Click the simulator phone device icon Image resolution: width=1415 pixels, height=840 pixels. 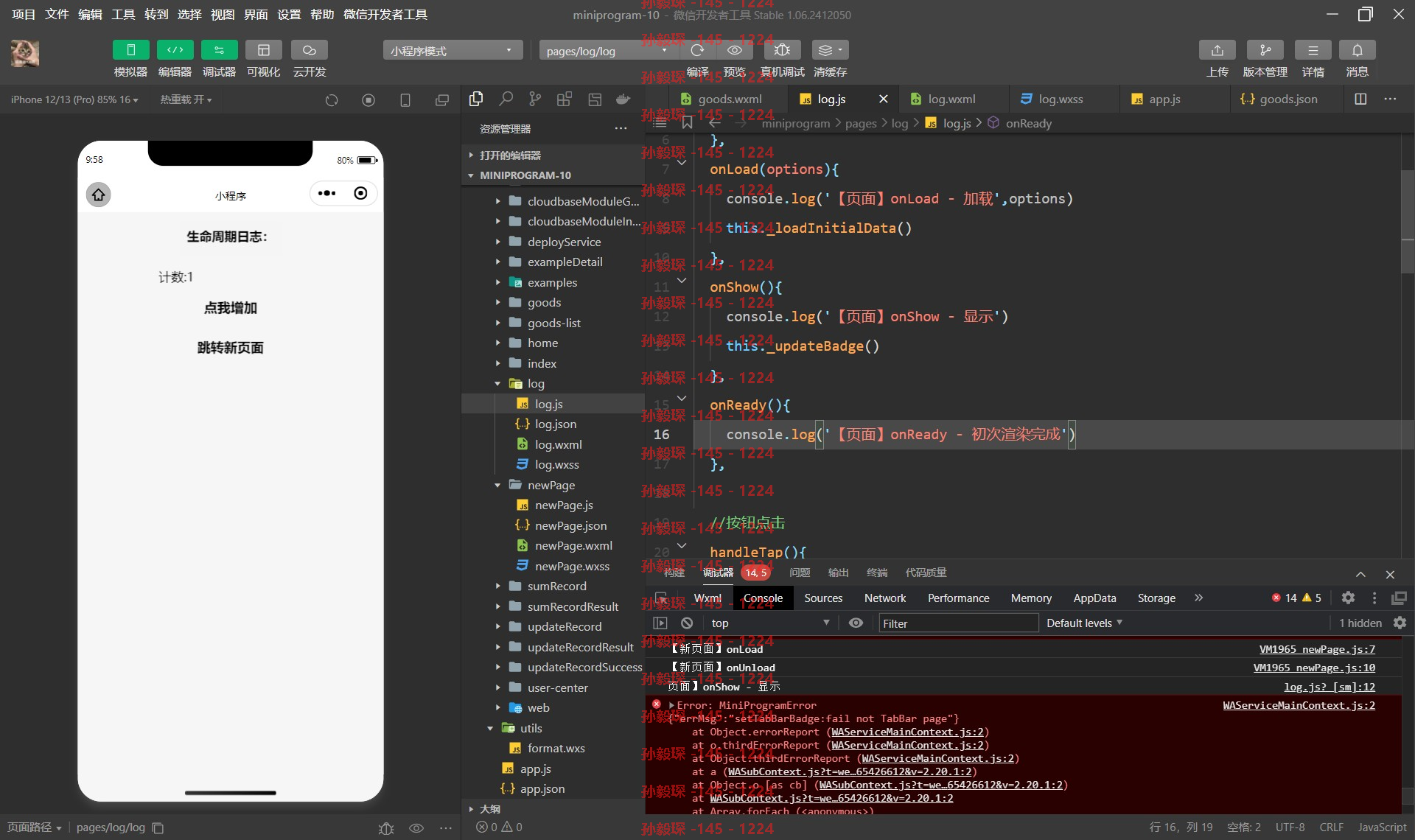pyautogui.click(x=405, y=99)
